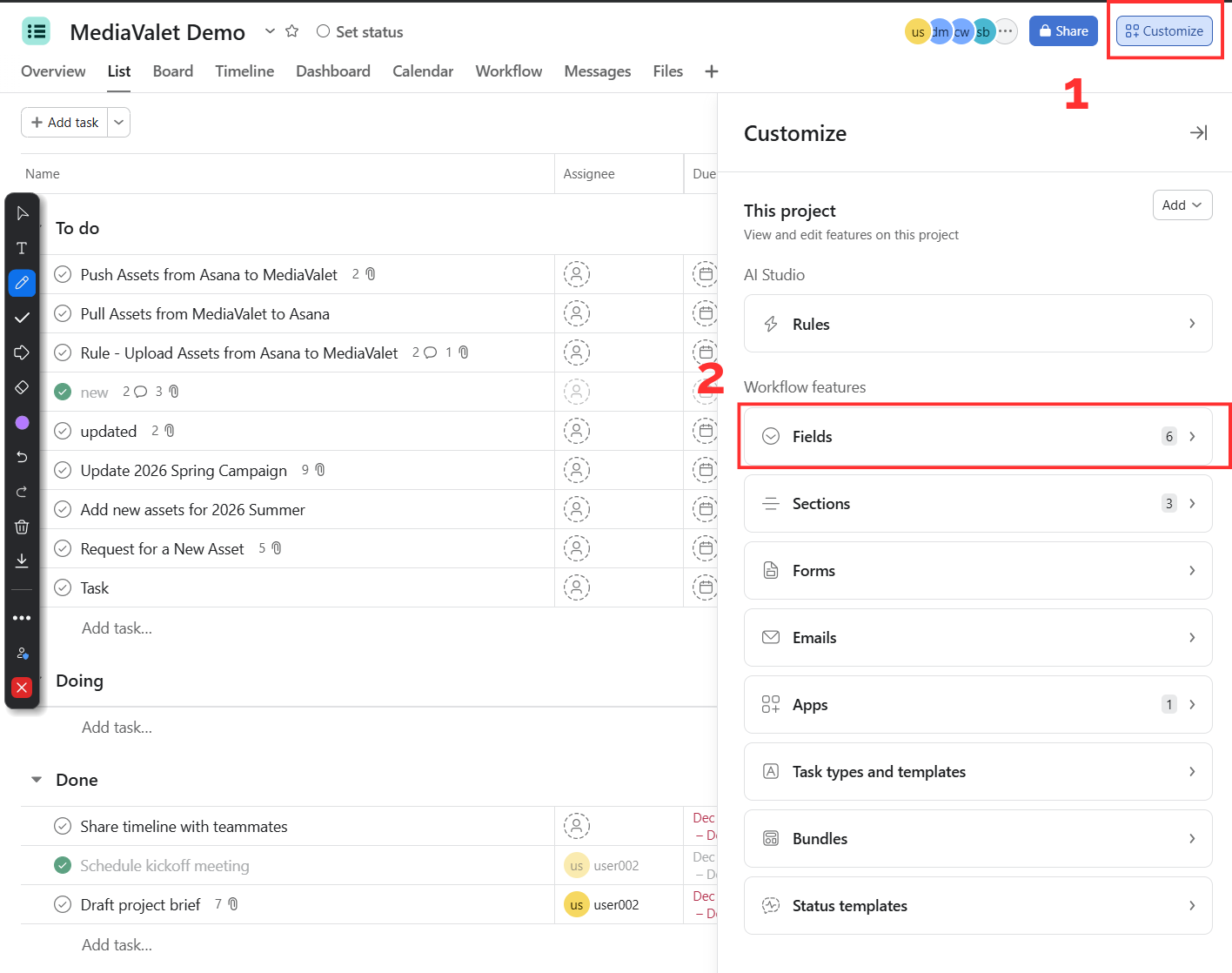This screenshot has height=973, width=1232.
Task: Mark 'Pull Assets from MediaValet to Asana' complete
Action: point(63,313)
